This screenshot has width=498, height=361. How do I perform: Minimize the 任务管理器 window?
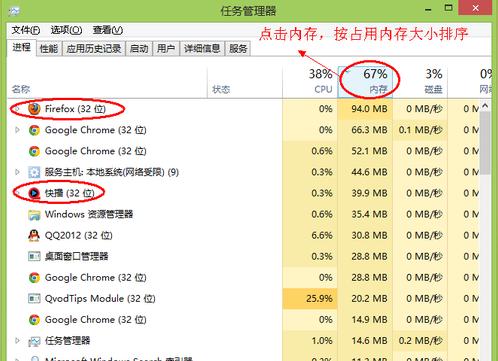pos(428,9)
